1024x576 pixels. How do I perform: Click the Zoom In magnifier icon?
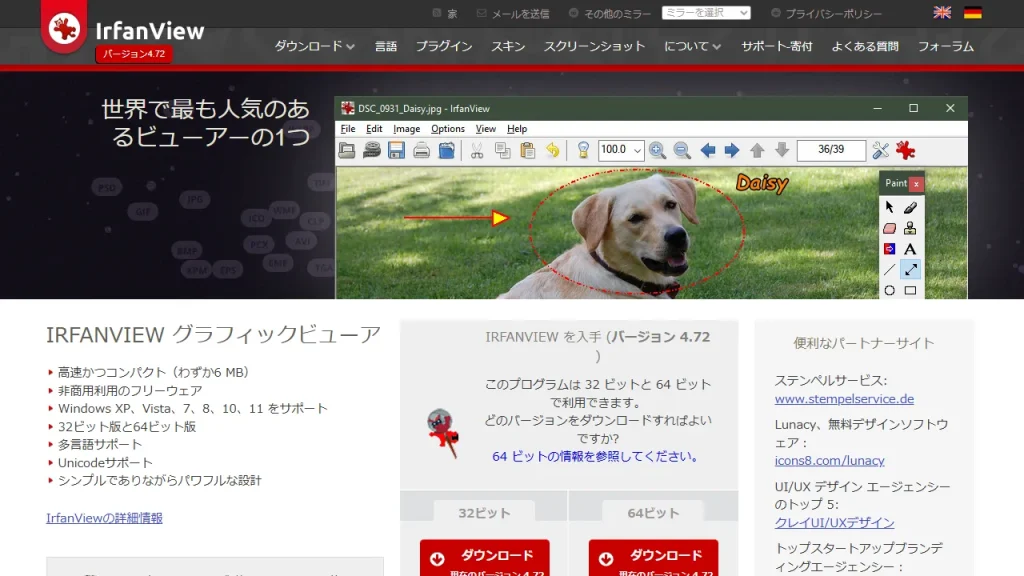(x=658, y=150)
